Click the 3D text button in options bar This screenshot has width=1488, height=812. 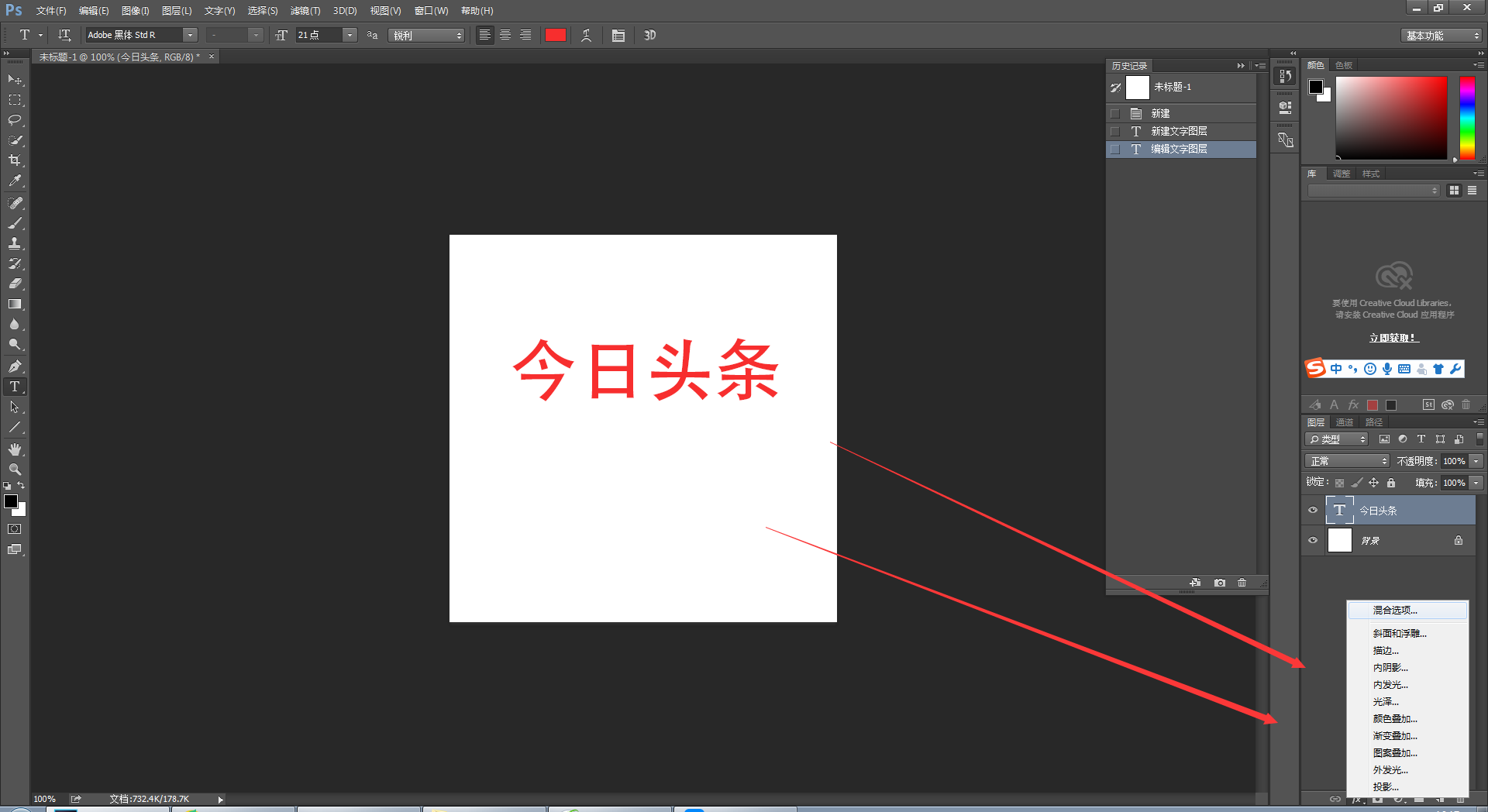pos(650,35)
